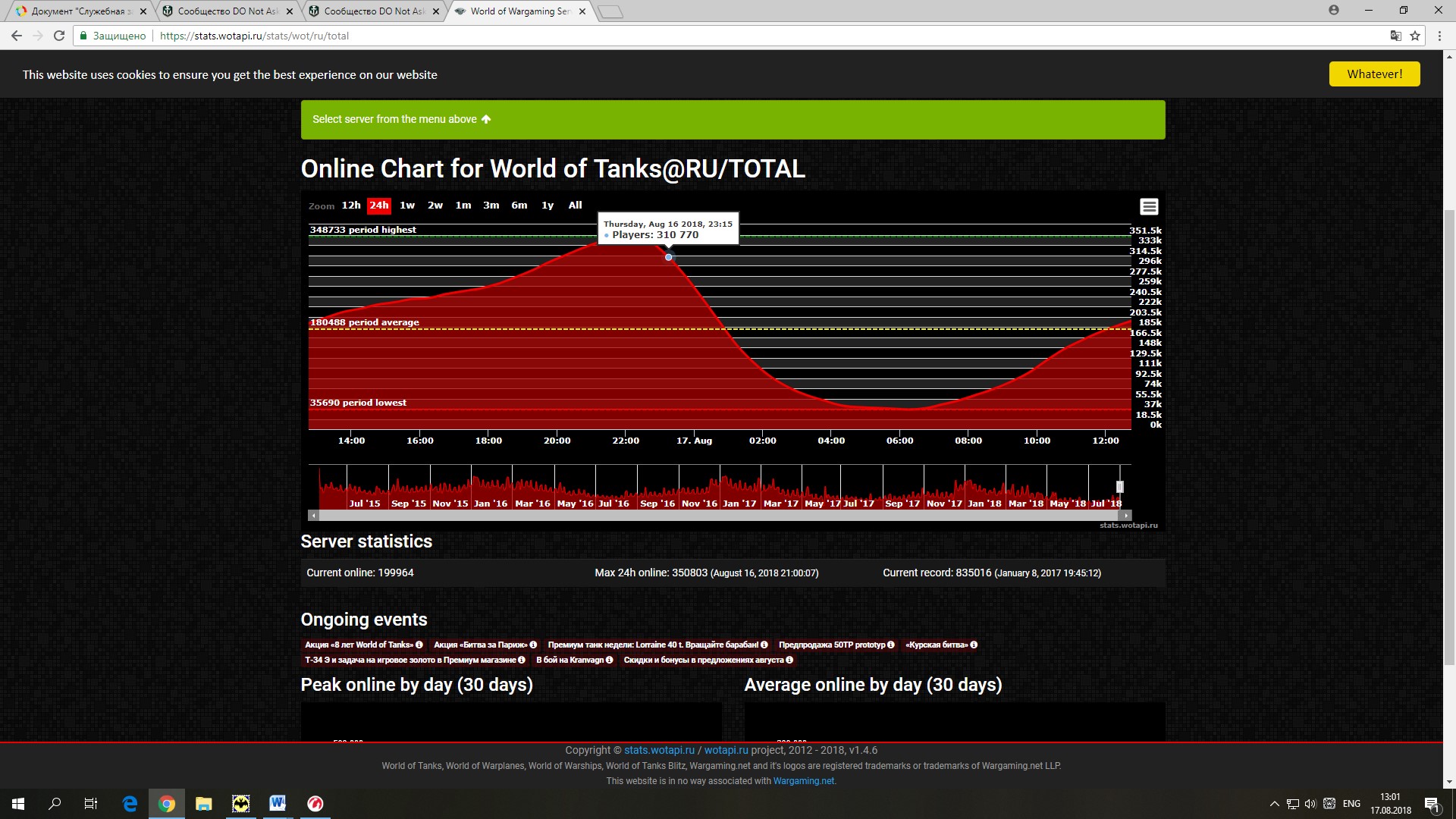Open stats.wotapi.ru footer link
This screenshot has width=1456, height=819.
tap(659, 750)
